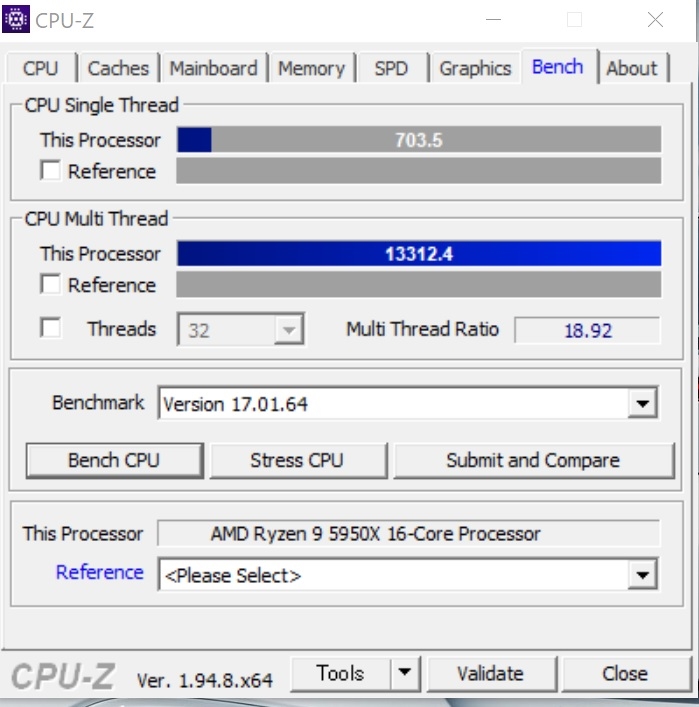Click the Multi Thread score bar 13312.4

[419, 253]
